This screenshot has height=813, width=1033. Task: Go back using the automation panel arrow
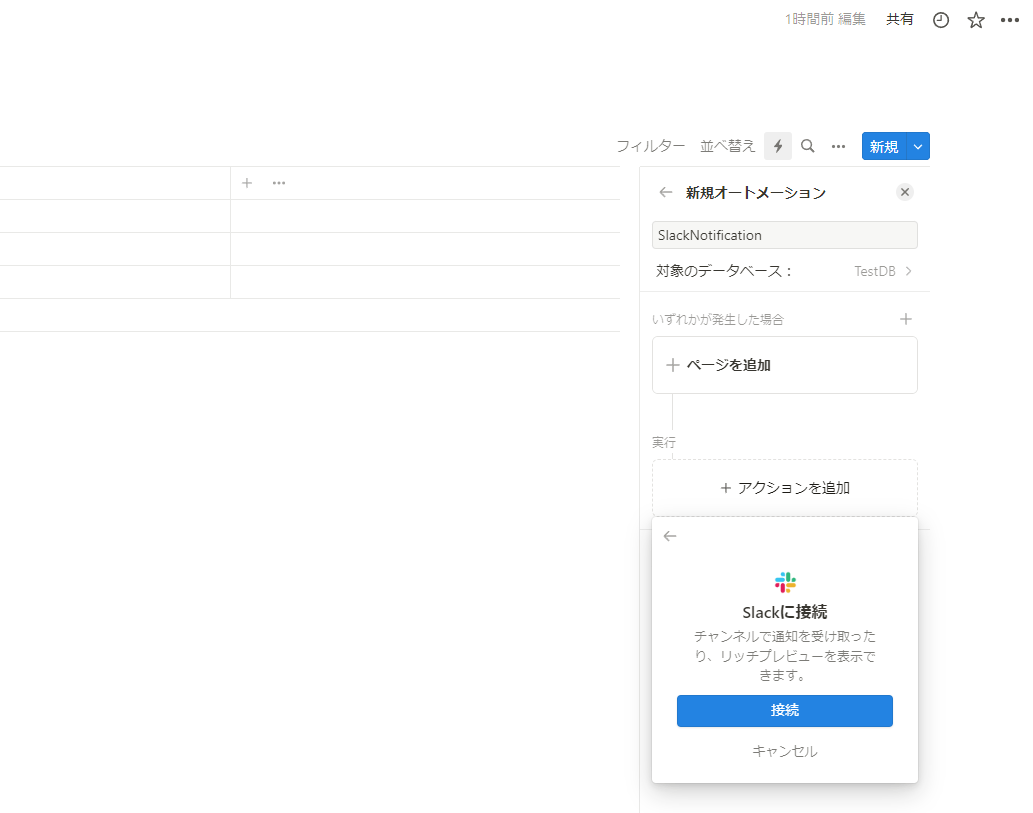665,192
